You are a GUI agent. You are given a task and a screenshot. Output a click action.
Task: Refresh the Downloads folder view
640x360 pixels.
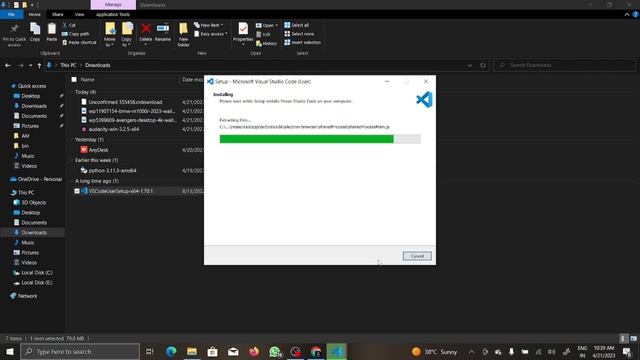[483, 65]
